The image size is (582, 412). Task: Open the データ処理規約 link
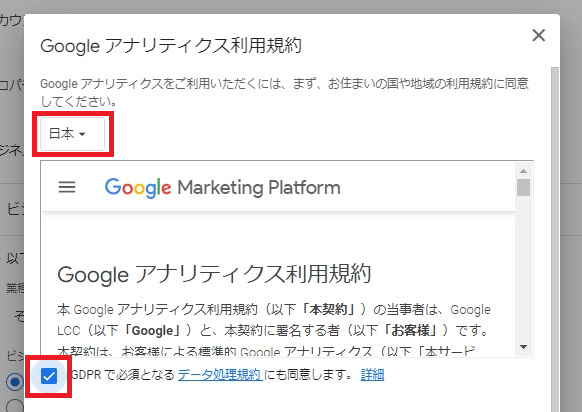point(220,375)
